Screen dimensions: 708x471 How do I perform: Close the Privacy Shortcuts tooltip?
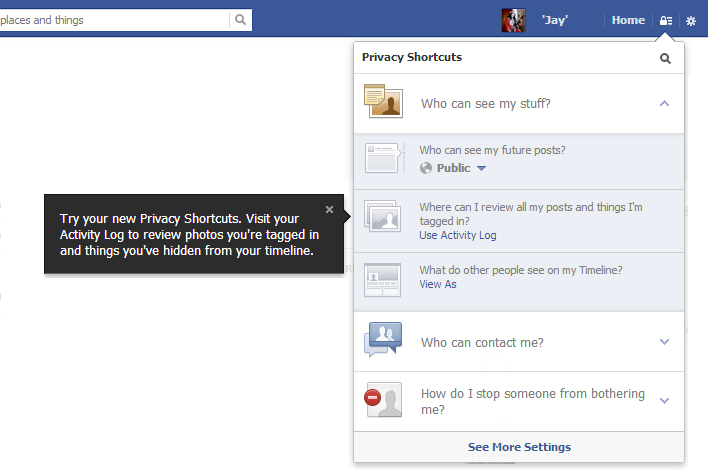(330, 209)
